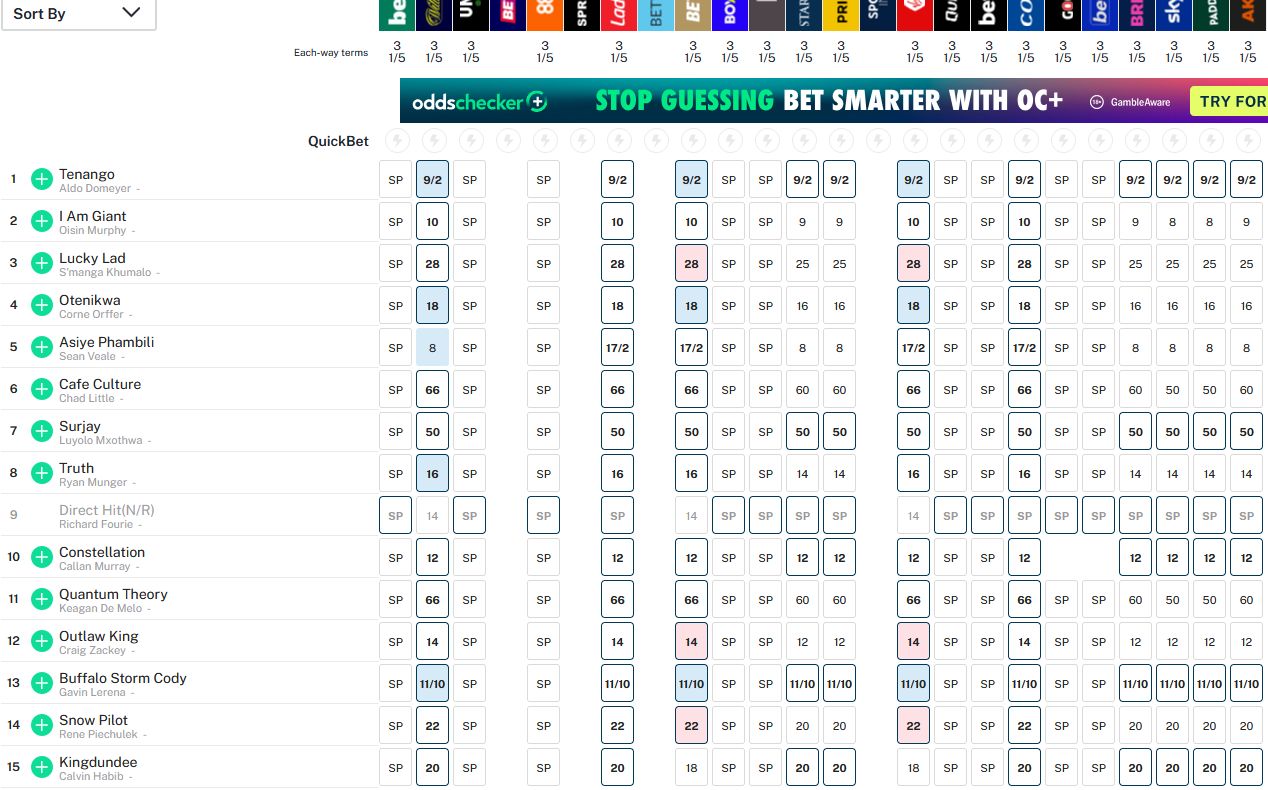Click green plus icon beside Lucky Lad

click(41, 264)
